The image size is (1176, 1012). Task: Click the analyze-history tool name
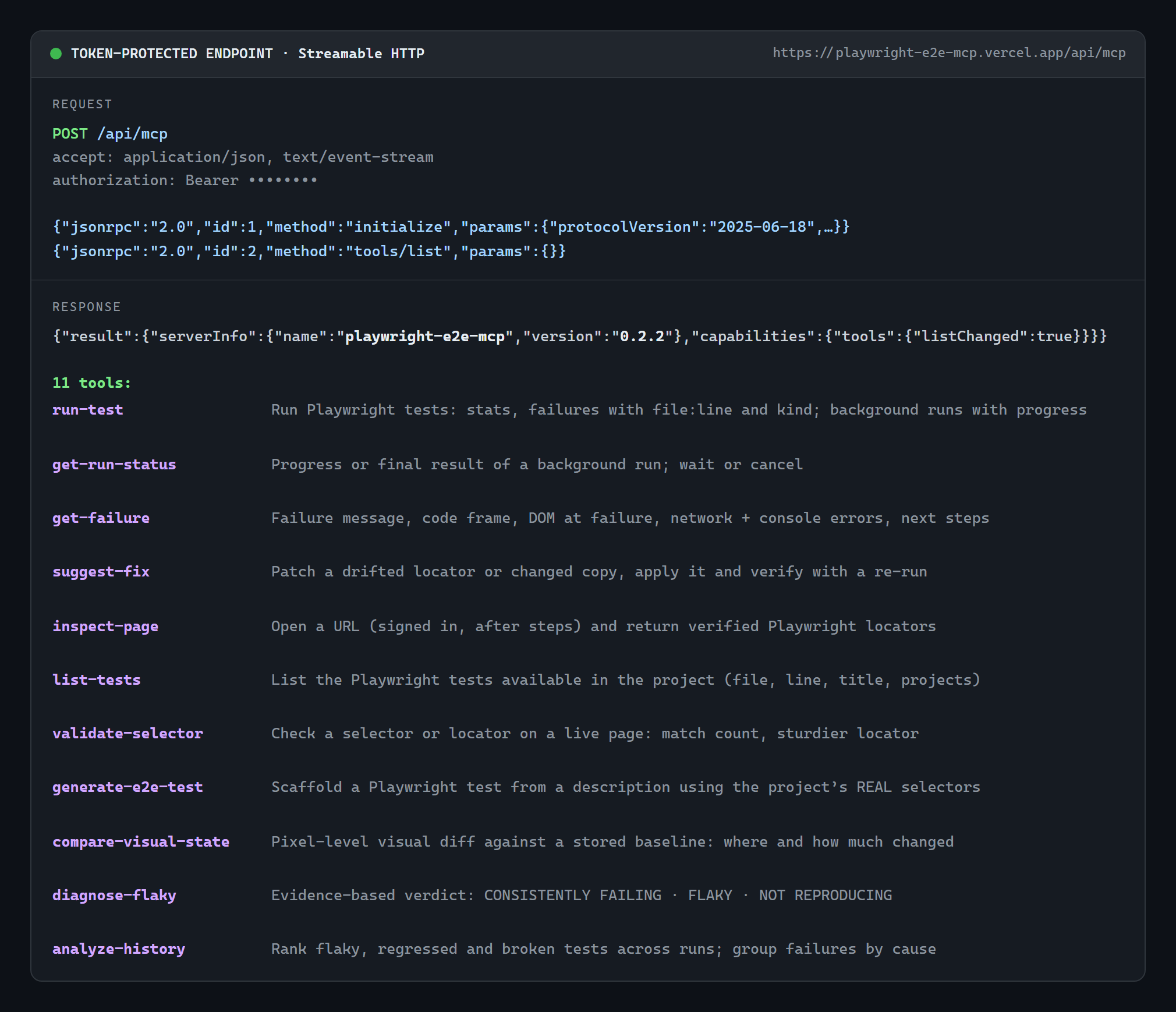point(119,949)
